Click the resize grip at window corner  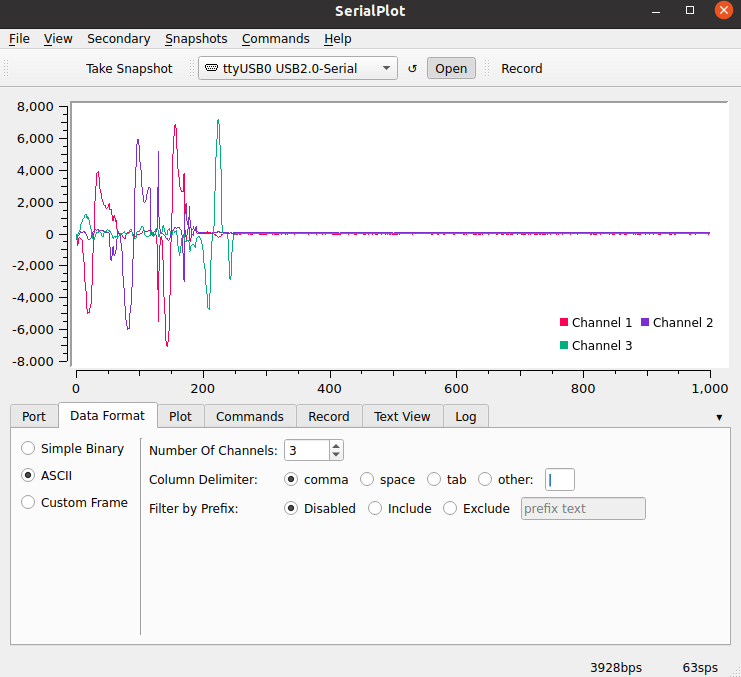(x=735, y=672)
